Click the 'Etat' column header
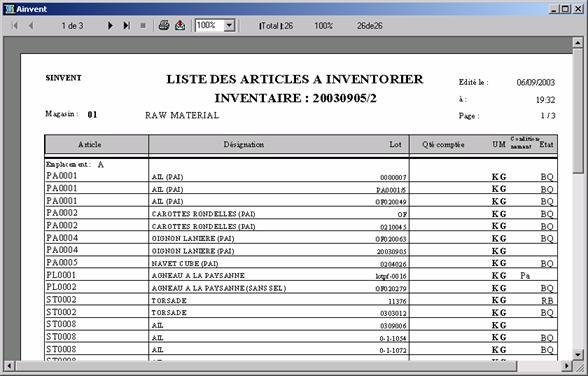 [546, 144]
